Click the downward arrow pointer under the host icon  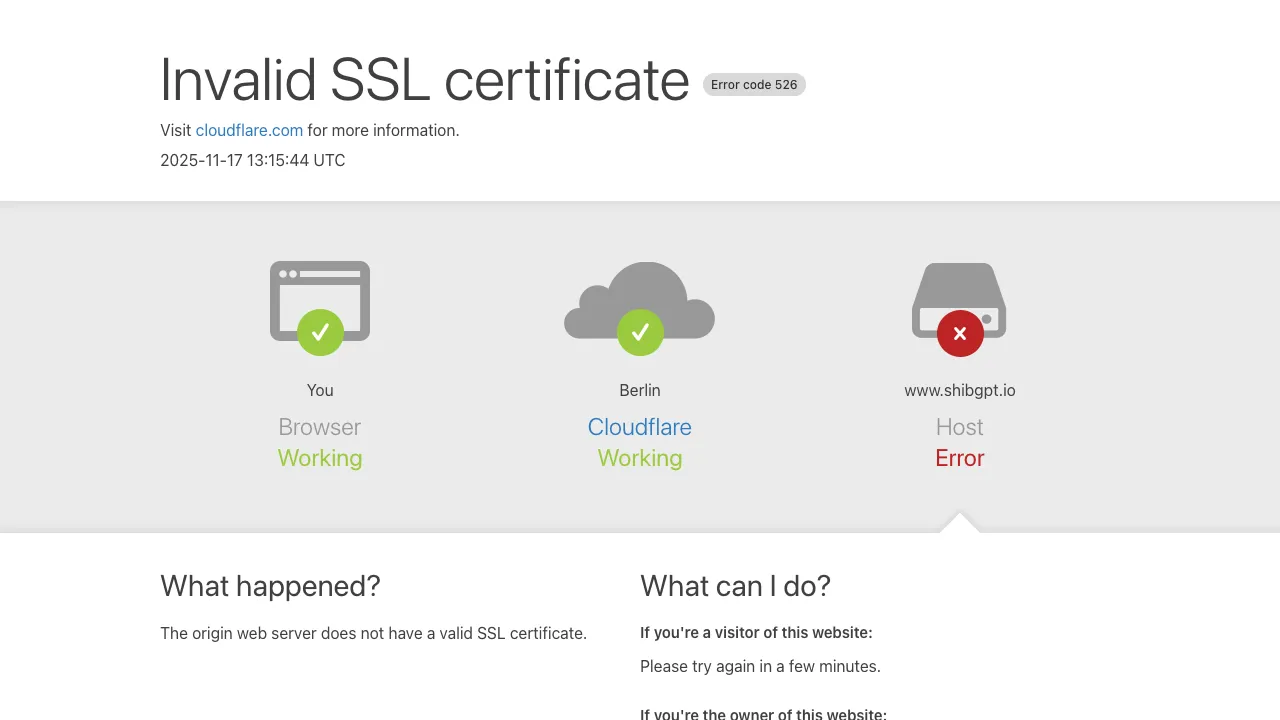[x=959, y=523]
